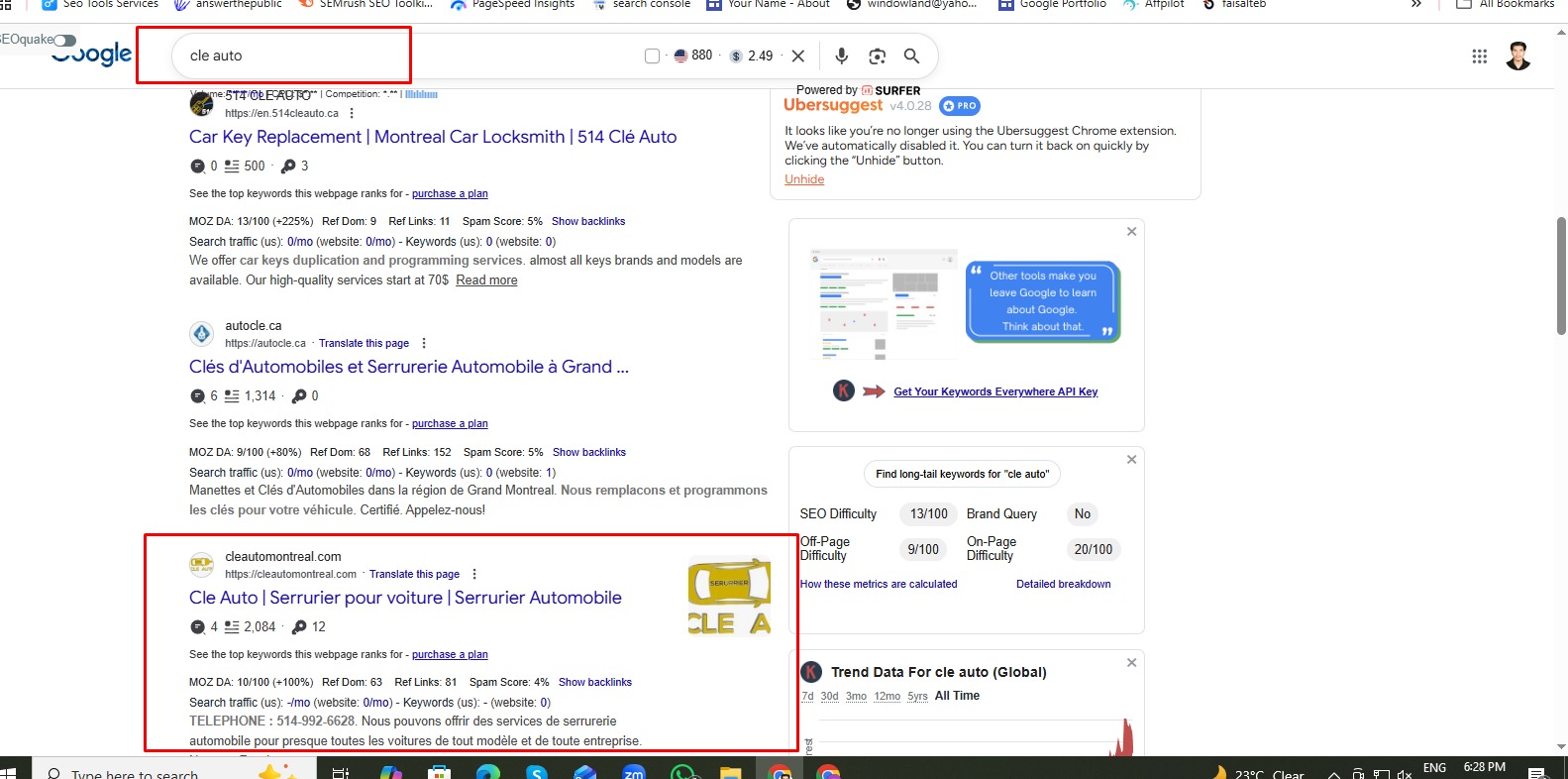
Task: Open "How these metrics are calculated" link
Action: coord(879,585)
